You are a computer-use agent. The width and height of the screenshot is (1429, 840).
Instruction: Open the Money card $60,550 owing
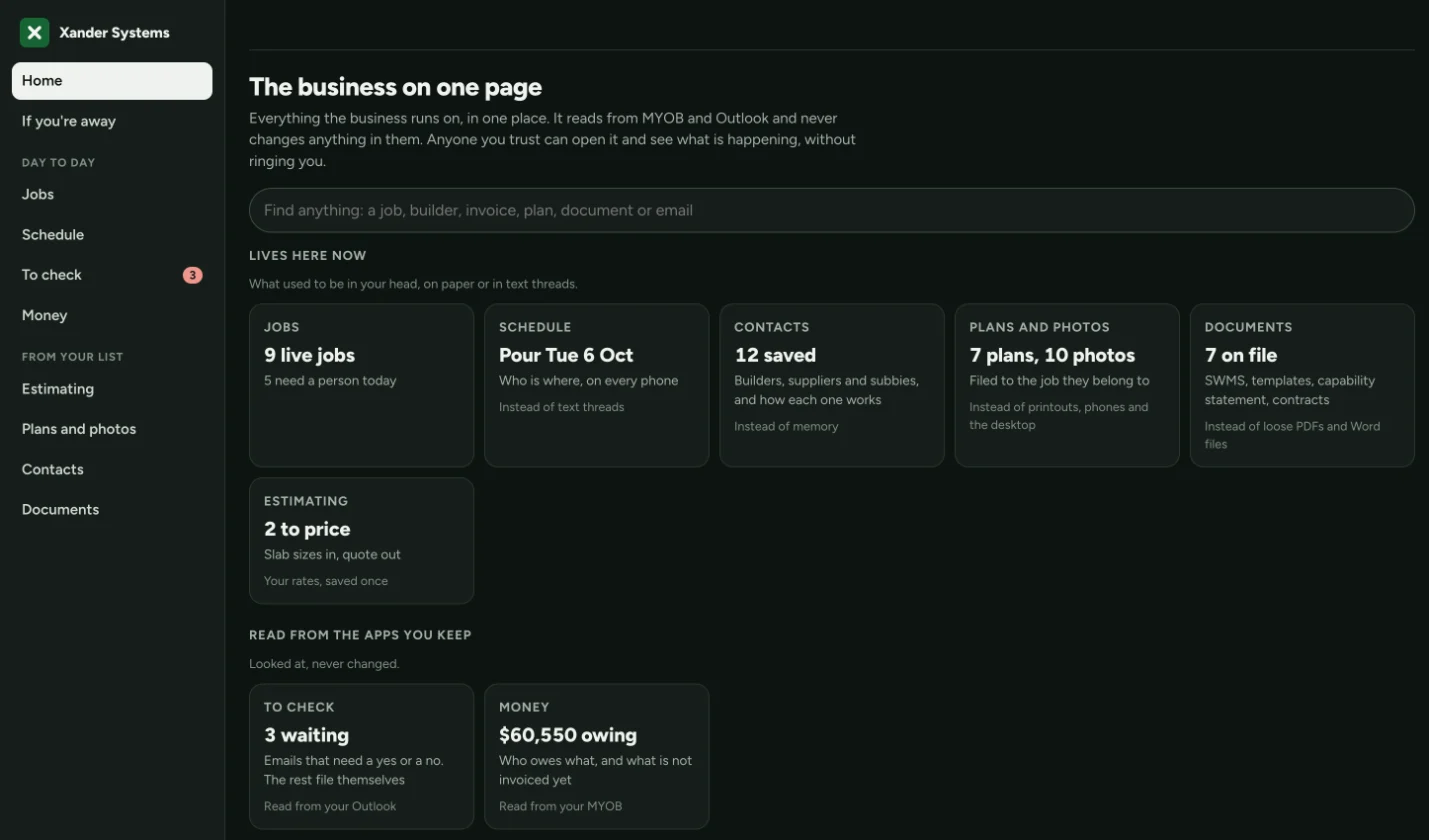click(x=597, y=756)
